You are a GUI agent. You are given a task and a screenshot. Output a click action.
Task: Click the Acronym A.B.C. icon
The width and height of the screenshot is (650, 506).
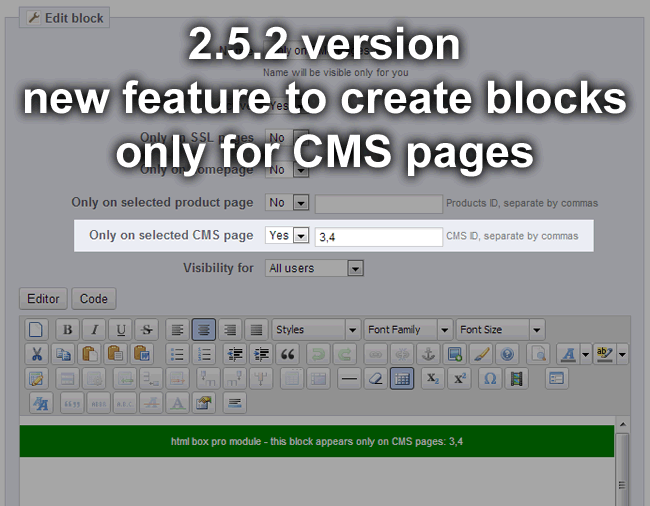(125, 403)
